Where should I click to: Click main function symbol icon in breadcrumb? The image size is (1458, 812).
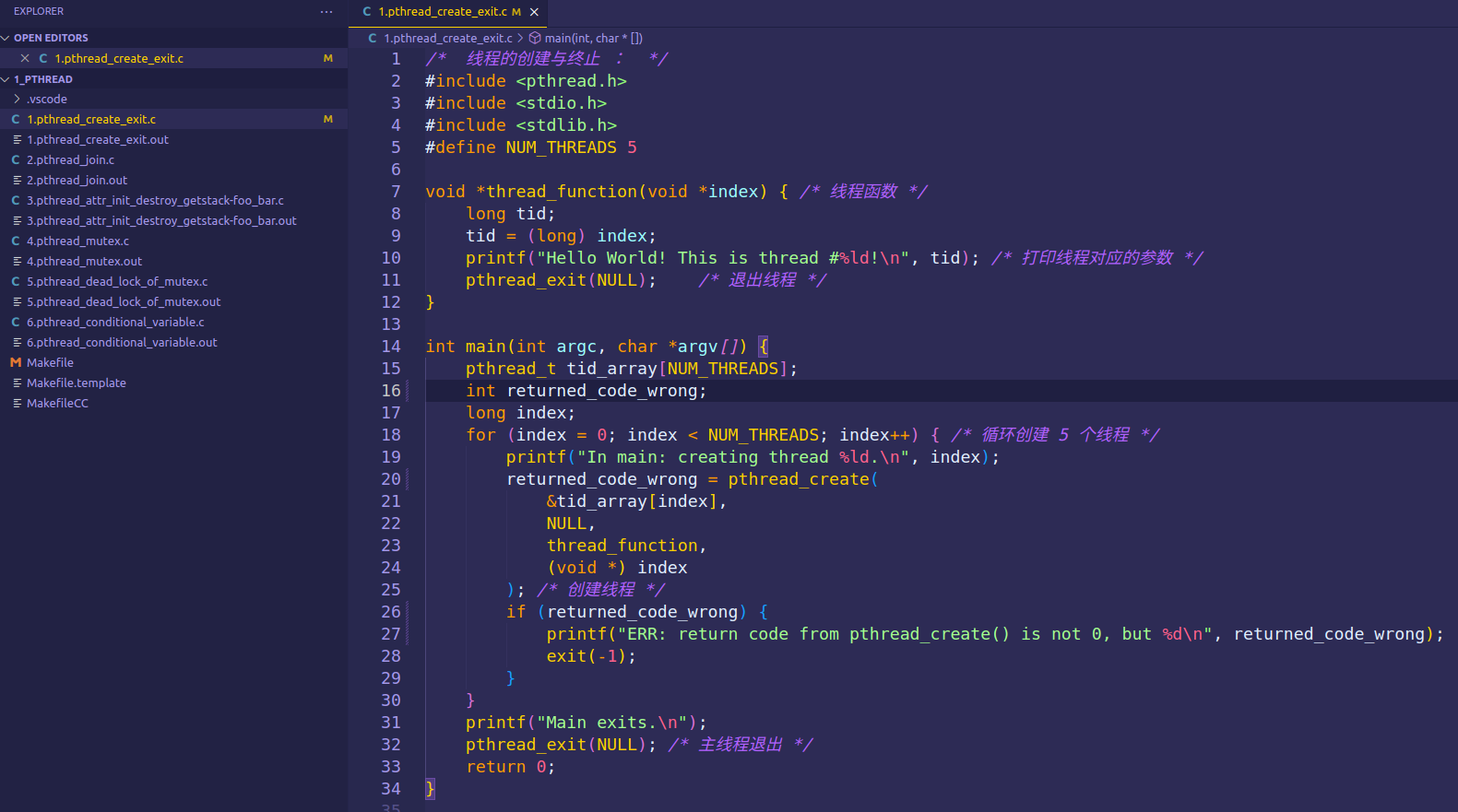tap(535, 39)
